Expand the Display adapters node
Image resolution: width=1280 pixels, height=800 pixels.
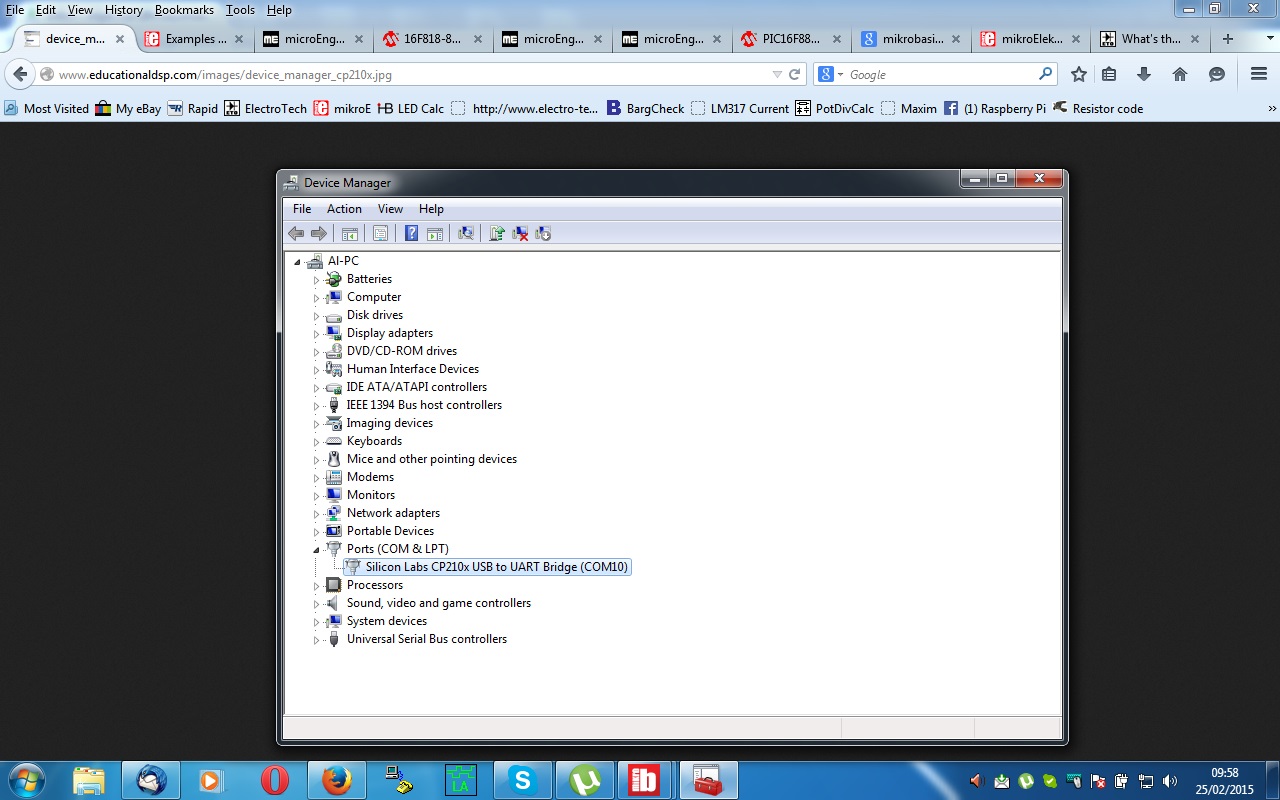pos(316,334)
